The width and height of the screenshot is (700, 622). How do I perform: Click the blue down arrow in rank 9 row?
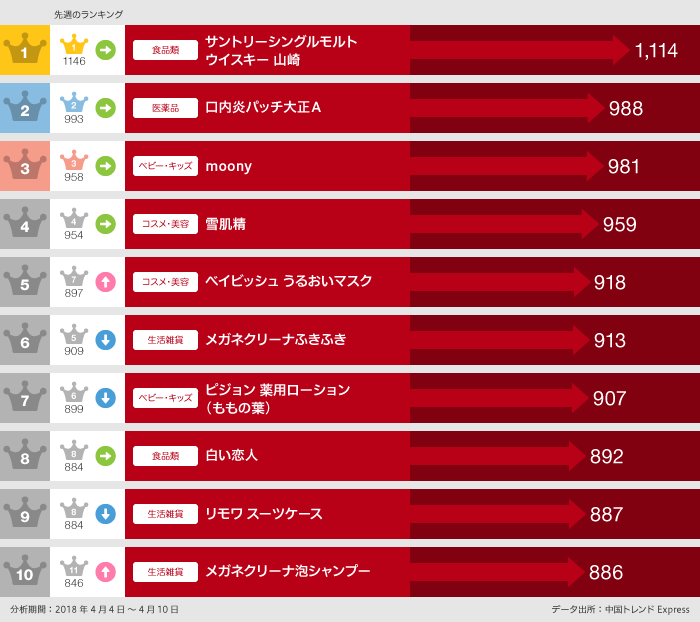[x=105, y=514]
